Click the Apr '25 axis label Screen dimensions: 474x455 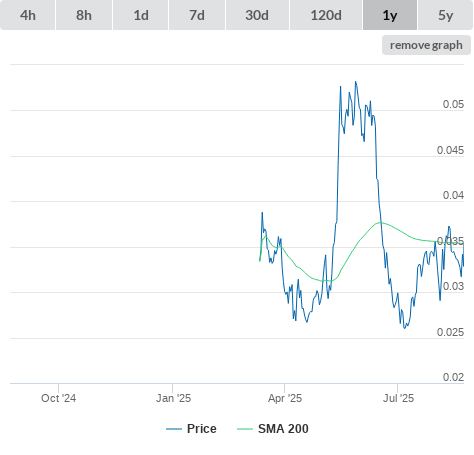[285, 398]
